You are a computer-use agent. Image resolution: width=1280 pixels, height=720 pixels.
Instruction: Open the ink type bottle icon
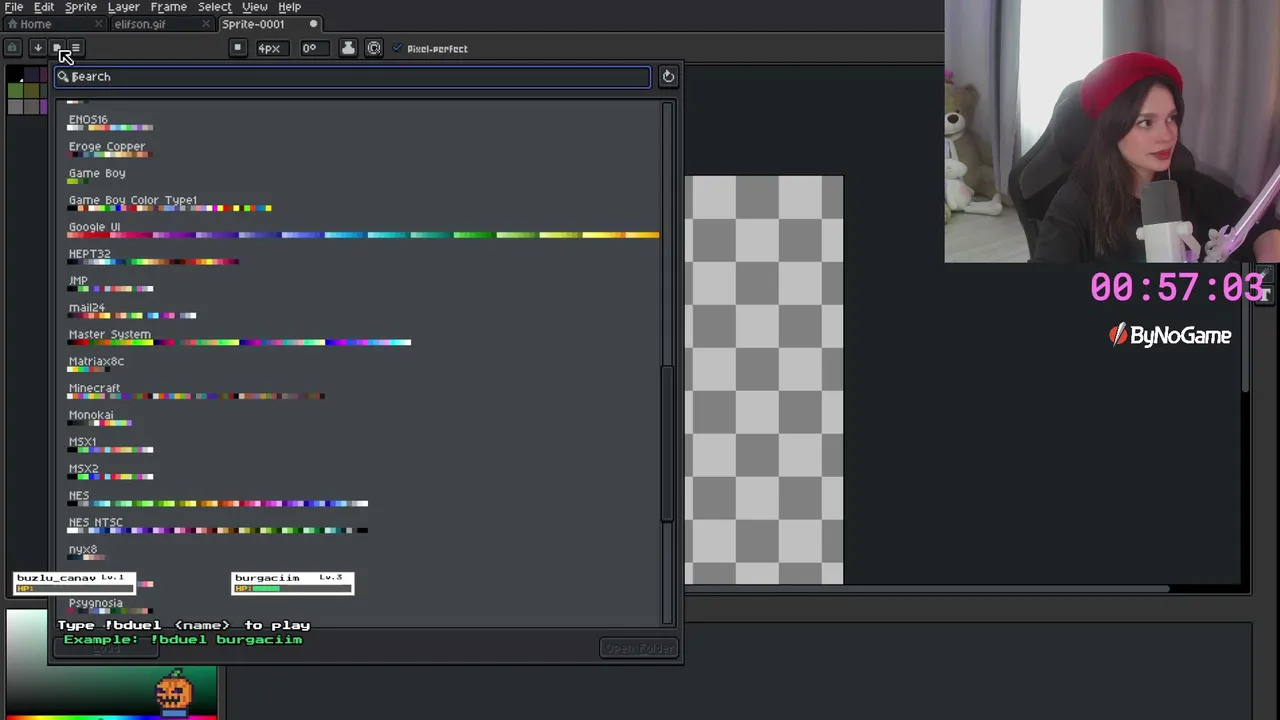tap(348, 48)
